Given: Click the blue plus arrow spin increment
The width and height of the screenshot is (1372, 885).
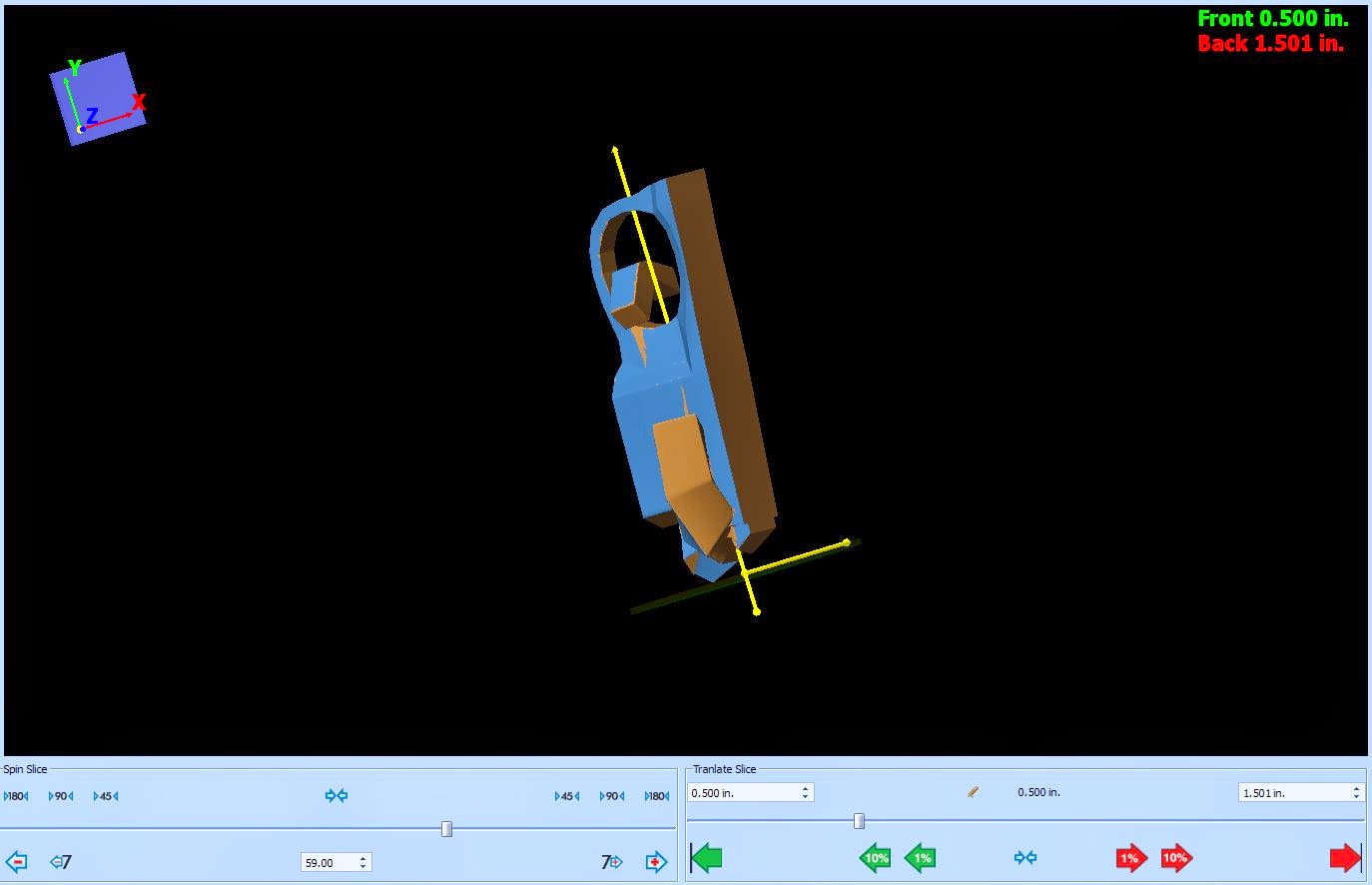Looking at the screenshot, I should tap(656, 861).
